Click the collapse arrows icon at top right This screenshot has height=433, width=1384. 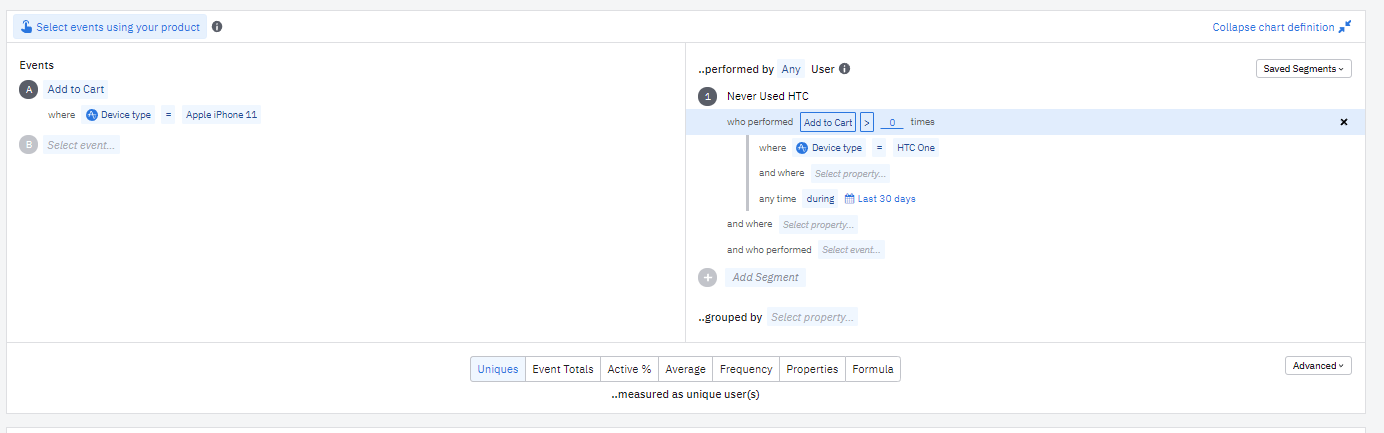1345,27
